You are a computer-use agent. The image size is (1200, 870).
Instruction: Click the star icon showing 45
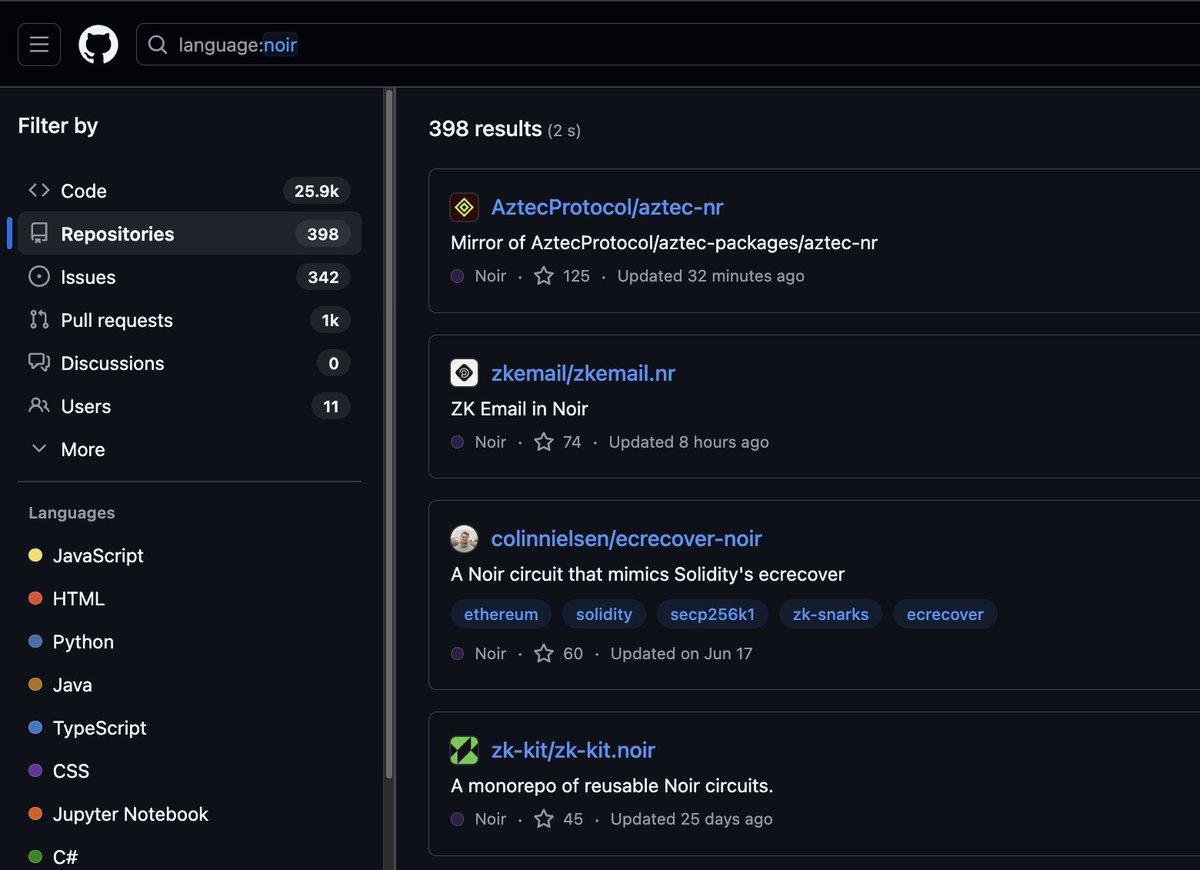(x=544, y=819)
